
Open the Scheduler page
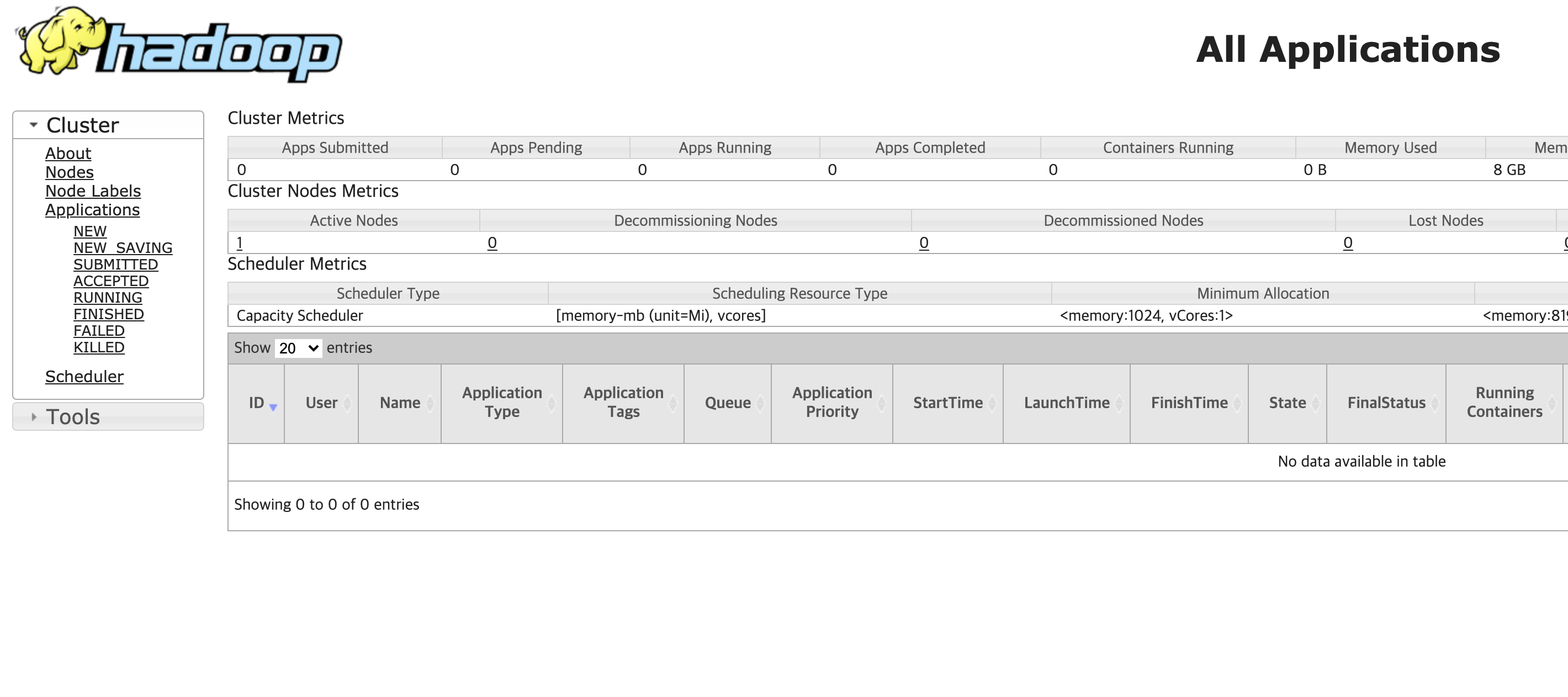coord(84,377)
